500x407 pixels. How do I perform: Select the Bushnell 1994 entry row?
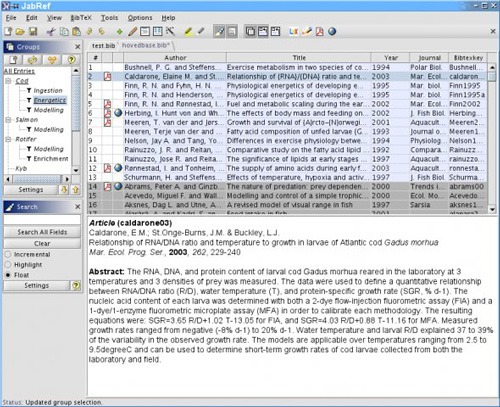coord(287,67)
